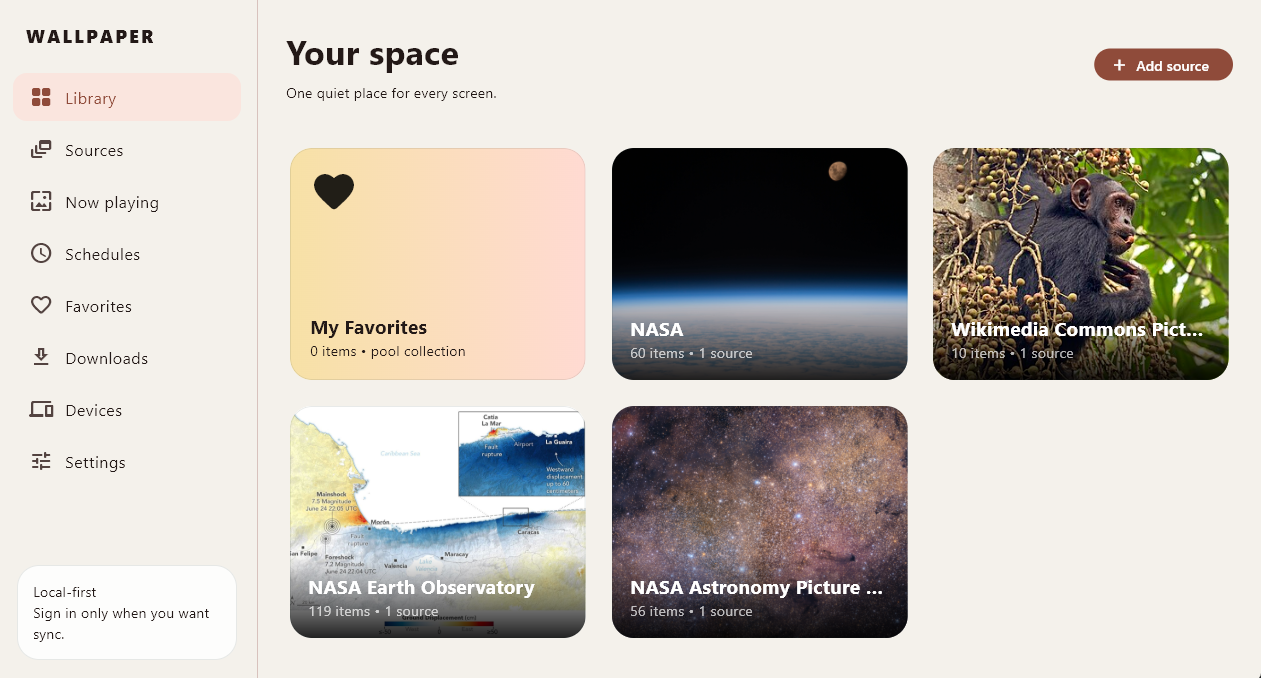Select Downloads in the sidebar
Screen dimensions: 1261x678
[x=127, y=358]
